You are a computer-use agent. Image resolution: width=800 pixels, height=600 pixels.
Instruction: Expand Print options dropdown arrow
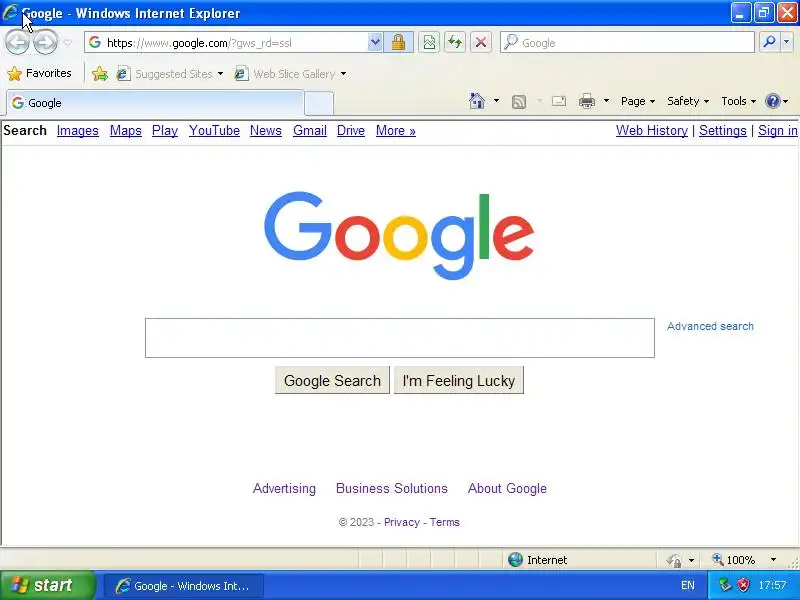[x=606, y=101]
